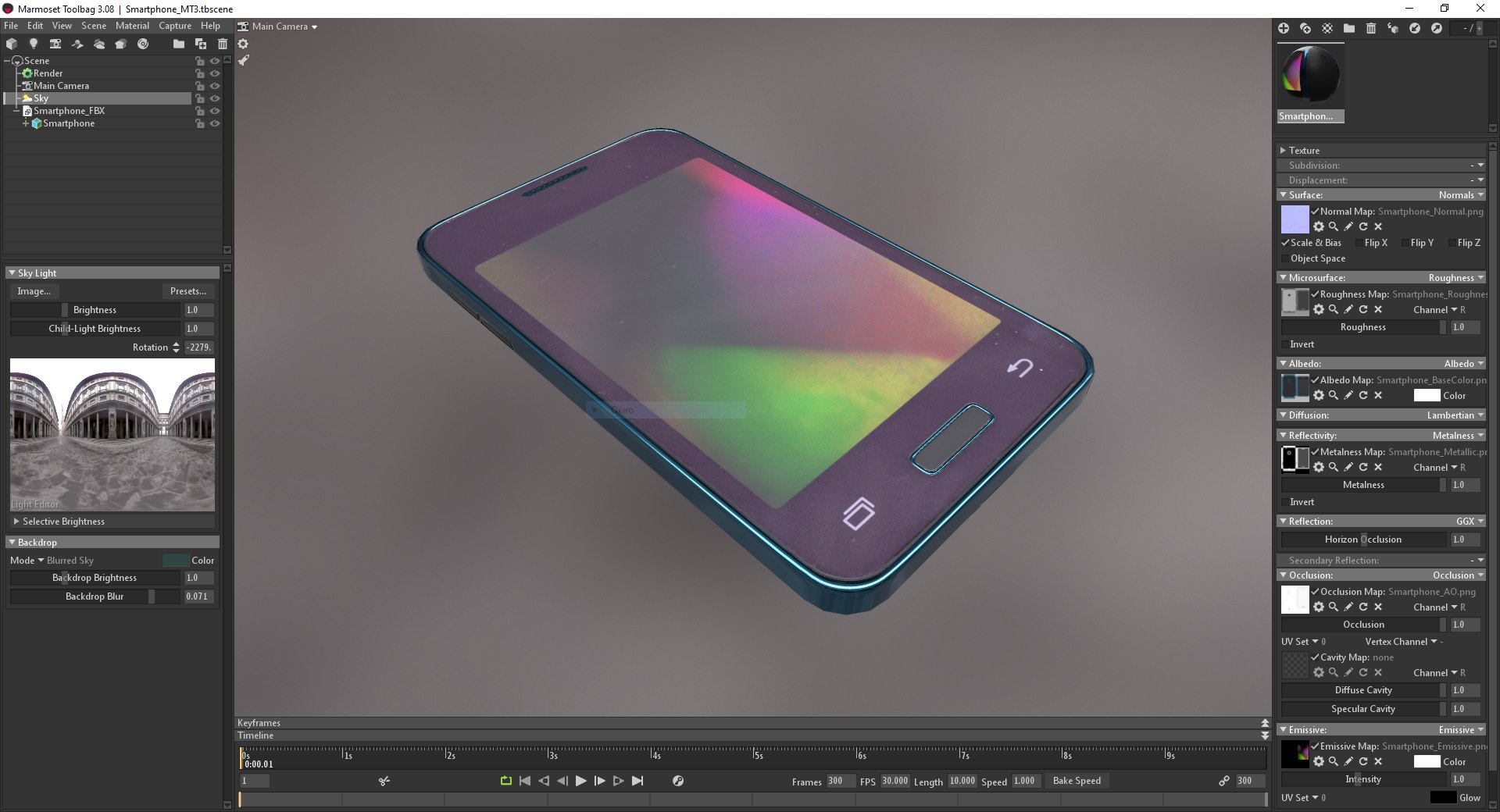Screen dimensions: 1500x812
Task: Open normal map texture settings gear
Action: pos(1319,226)
